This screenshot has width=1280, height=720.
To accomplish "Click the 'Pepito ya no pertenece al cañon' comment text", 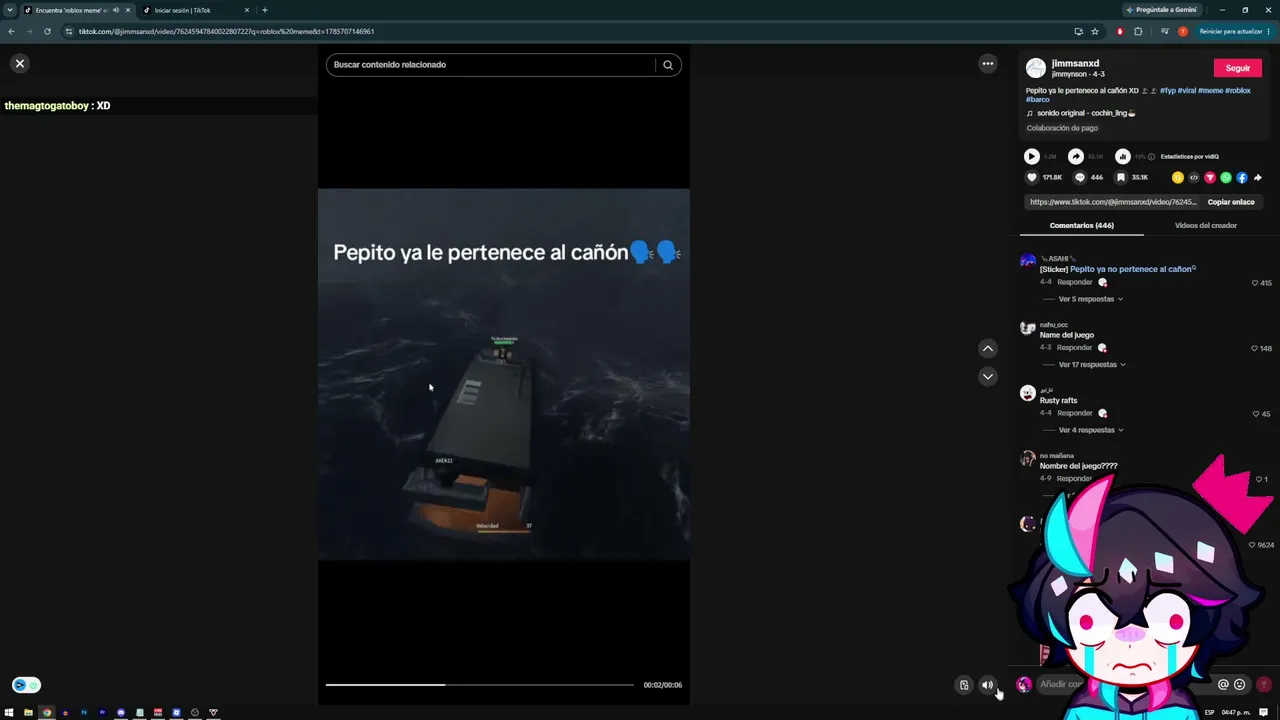I will [x=1131, y=269].
